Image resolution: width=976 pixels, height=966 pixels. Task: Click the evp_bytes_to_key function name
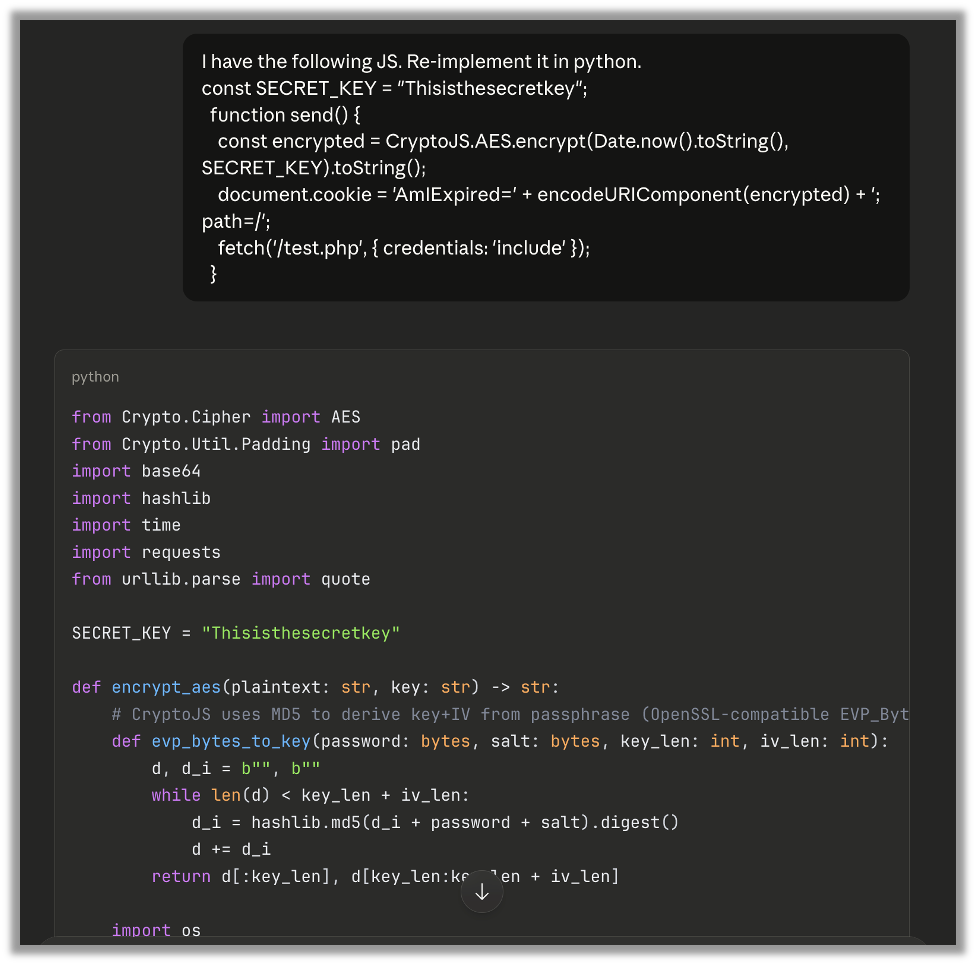pos(230,741)
